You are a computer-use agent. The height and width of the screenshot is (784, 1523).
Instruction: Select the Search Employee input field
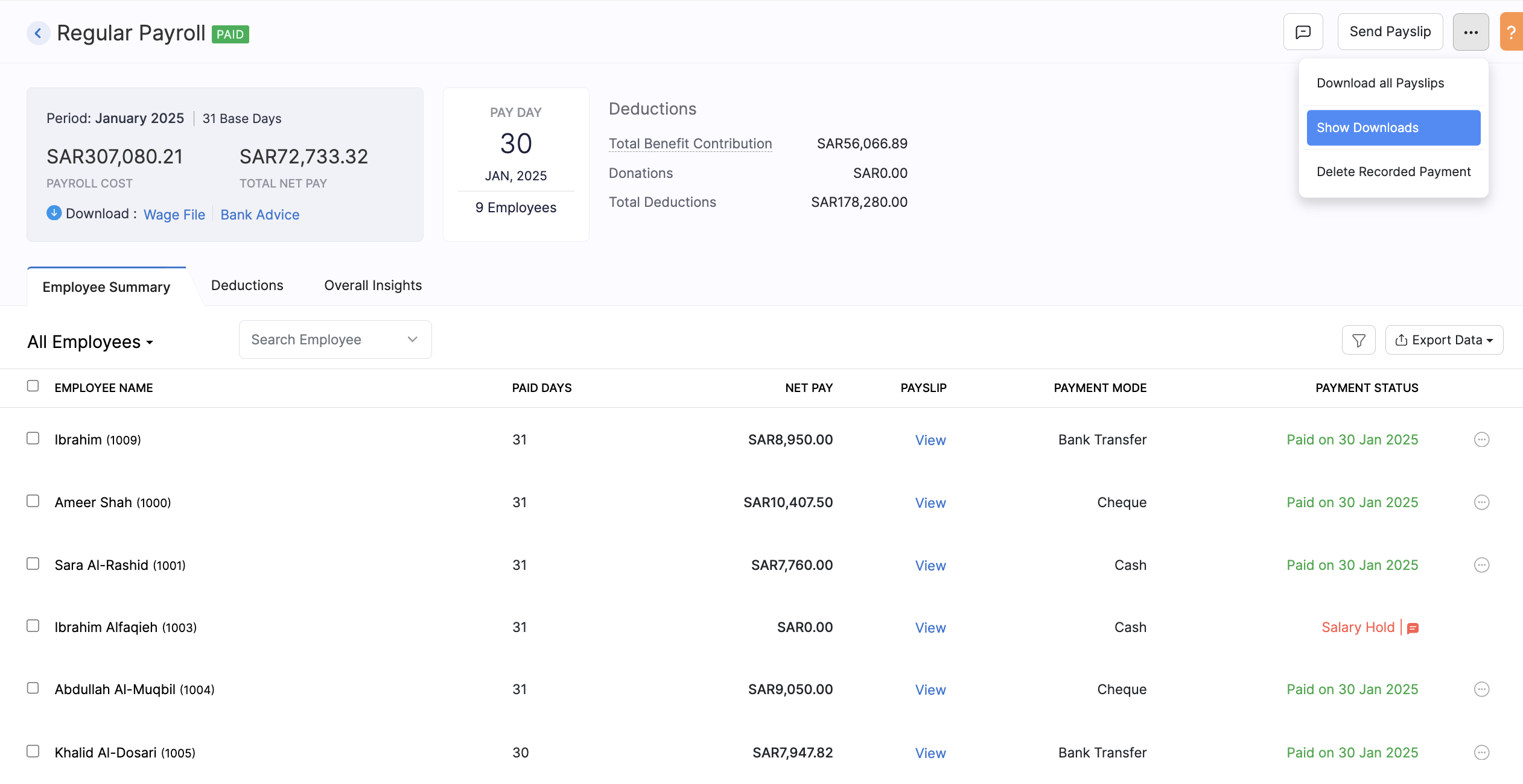[x=335, y=338]
